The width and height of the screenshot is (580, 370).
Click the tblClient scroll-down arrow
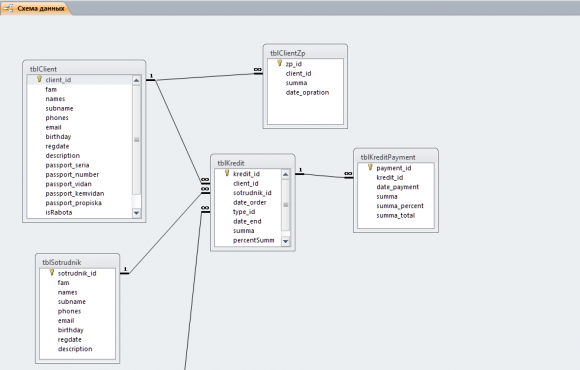coord(136,213)
